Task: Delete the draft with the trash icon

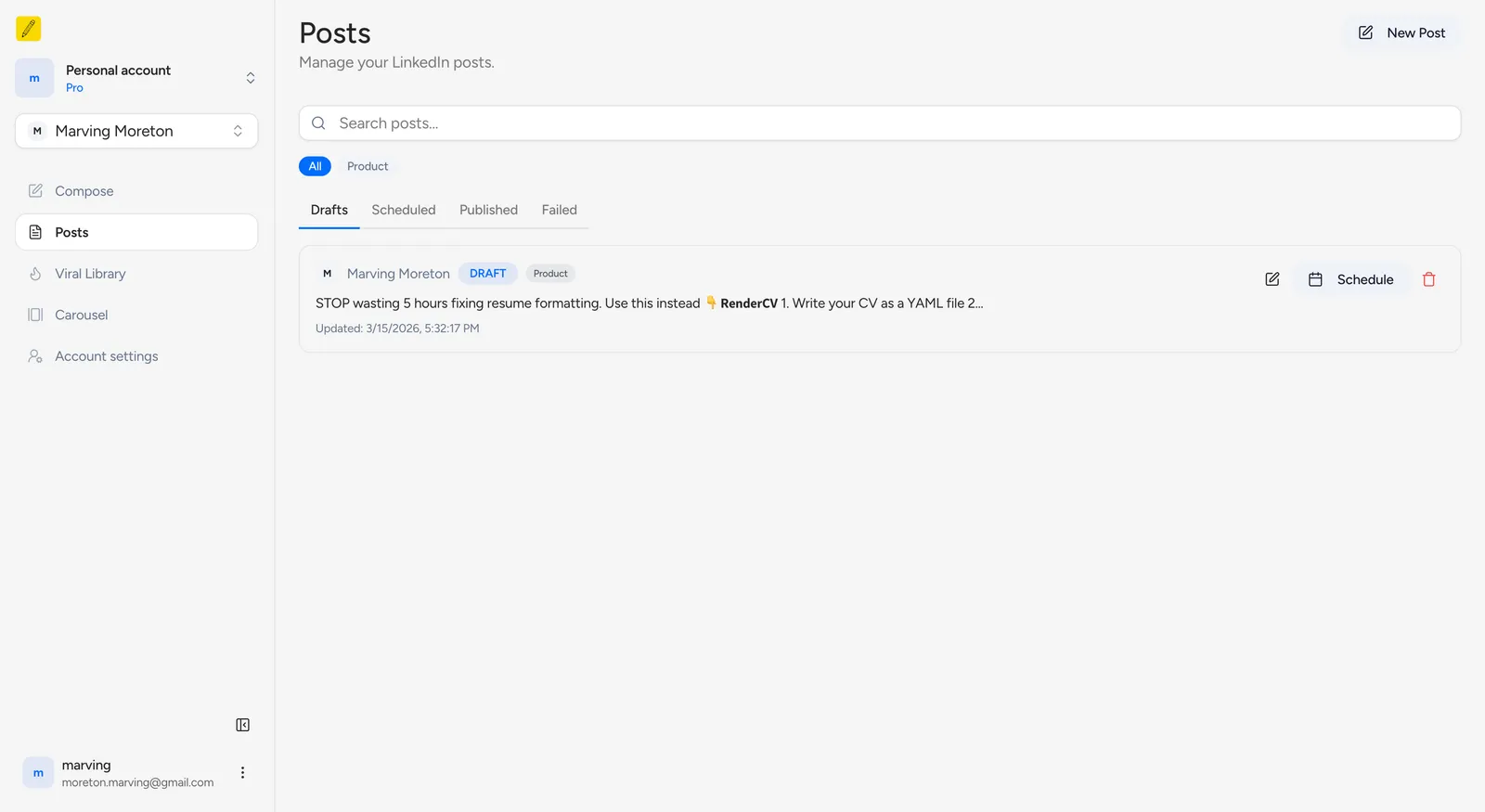Action: tap(1429, 279)
